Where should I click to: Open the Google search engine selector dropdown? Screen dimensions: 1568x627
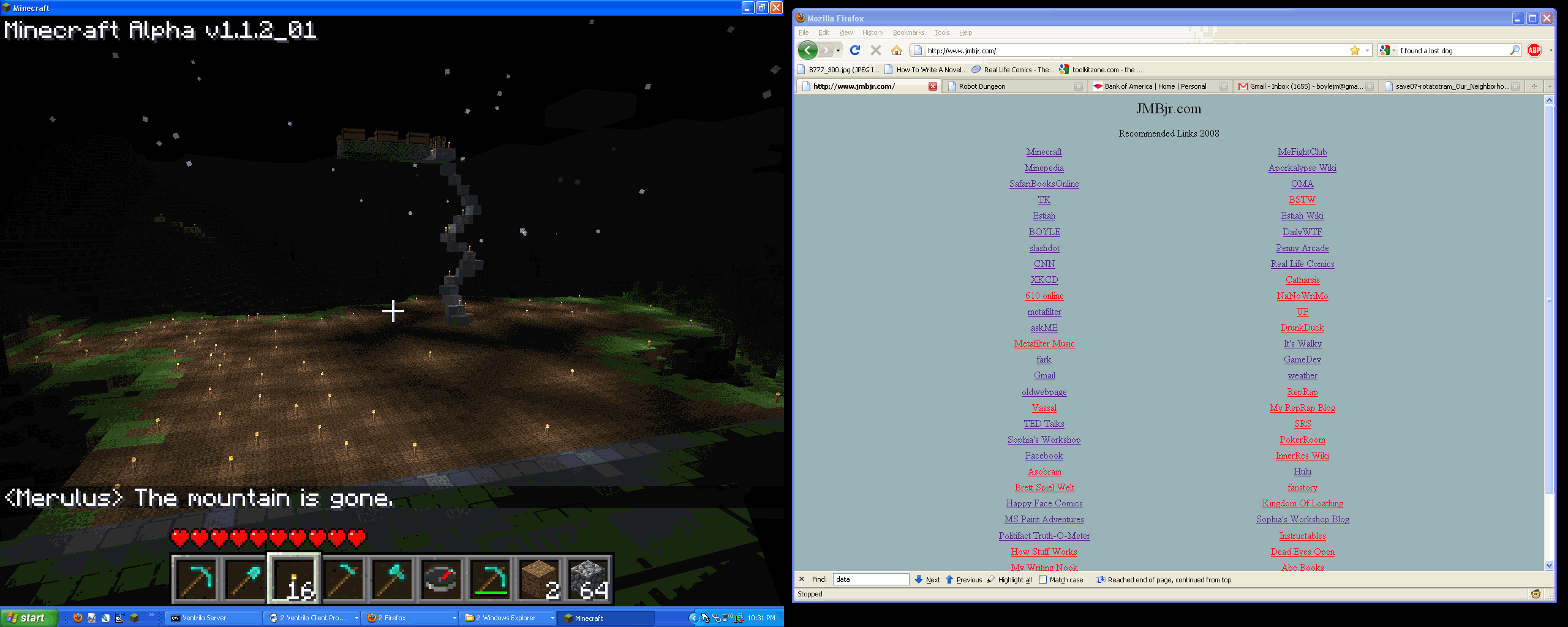[1393, 50]
